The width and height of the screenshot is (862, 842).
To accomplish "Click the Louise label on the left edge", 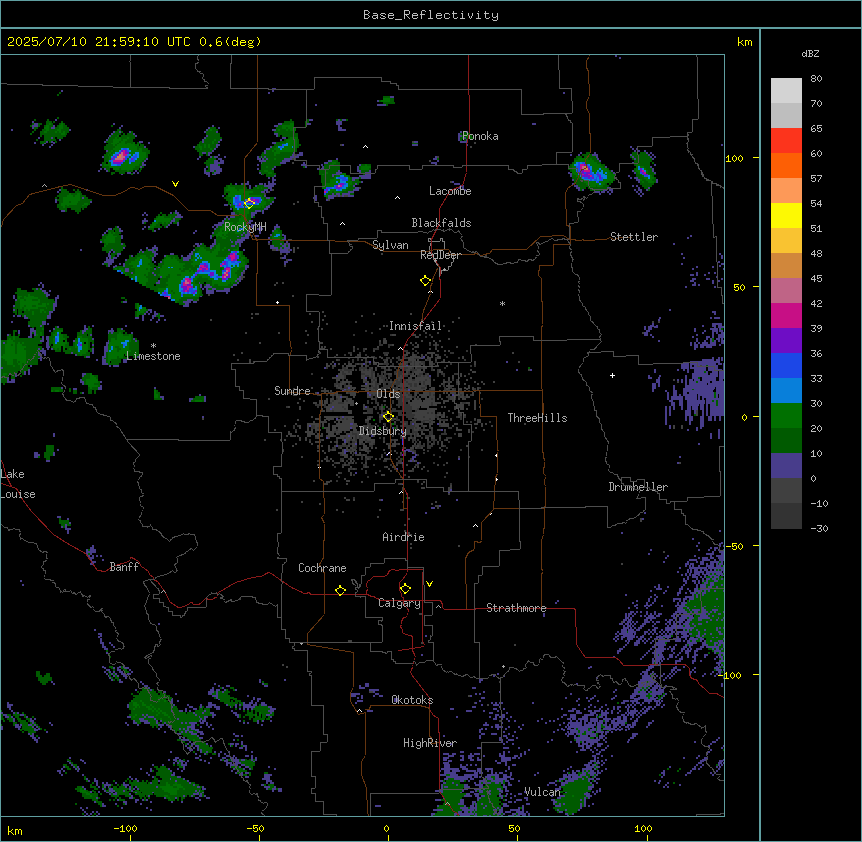I will click(x=18, y=494).
